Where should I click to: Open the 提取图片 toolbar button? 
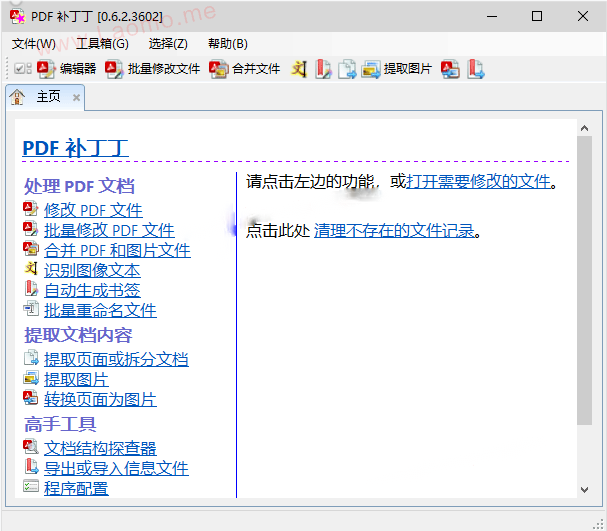point(396,69)
